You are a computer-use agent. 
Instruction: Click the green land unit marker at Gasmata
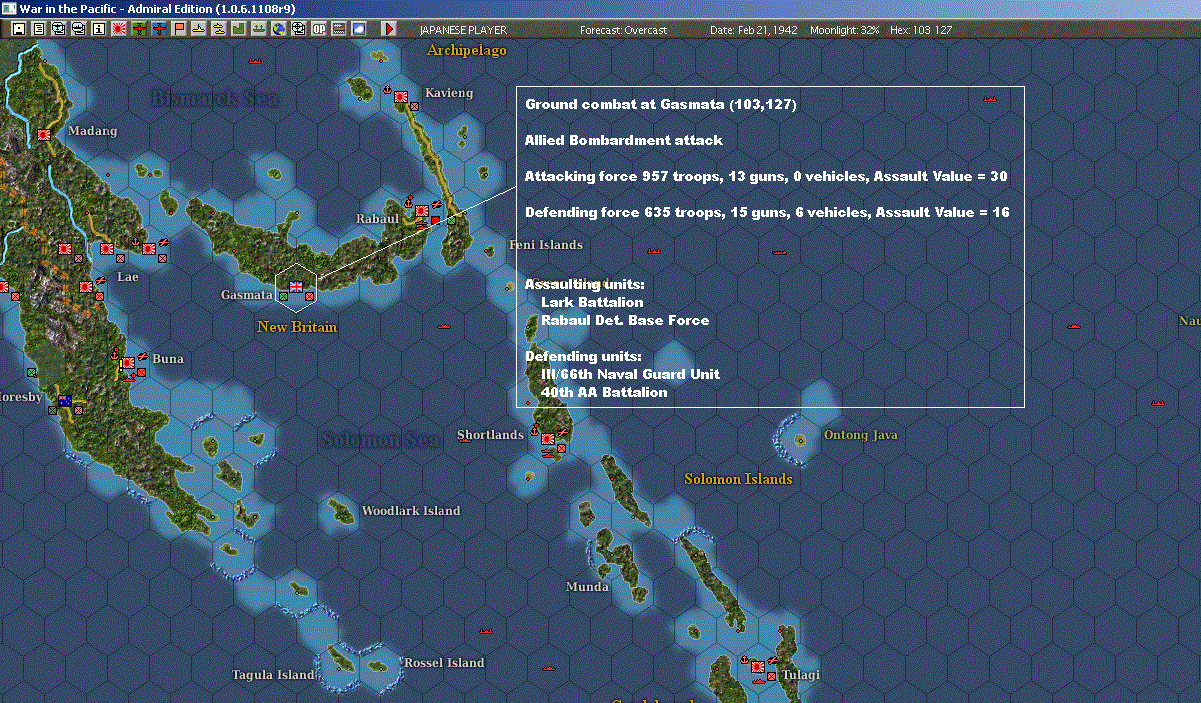tap(283, 296)
